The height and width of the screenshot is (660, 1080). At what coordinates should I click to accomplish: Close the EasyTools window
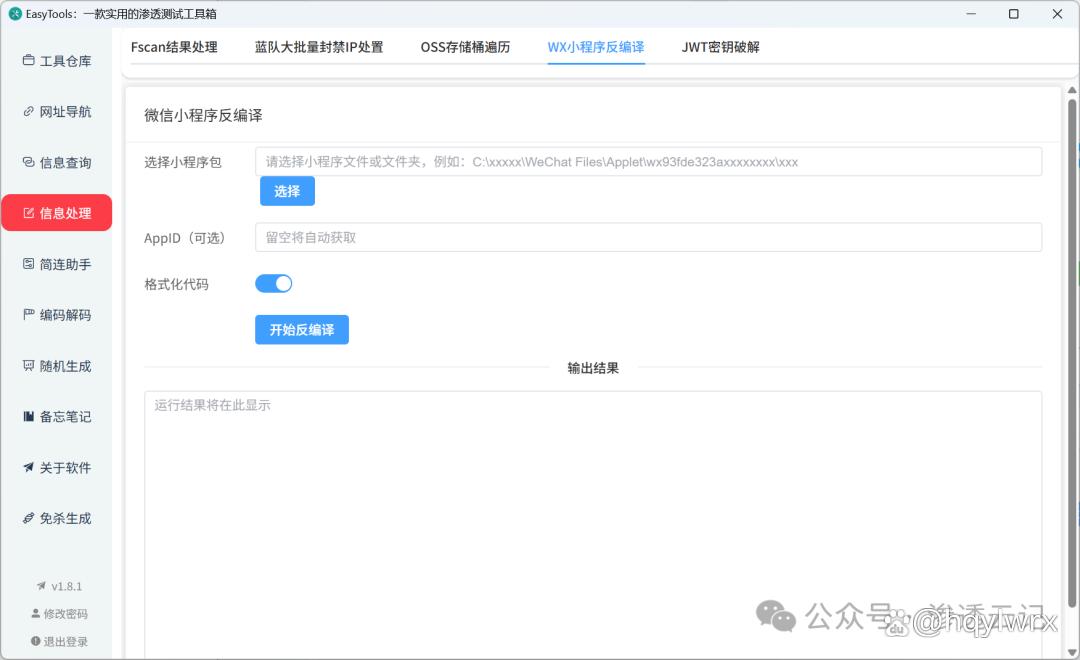click(x=1057, y=14)
